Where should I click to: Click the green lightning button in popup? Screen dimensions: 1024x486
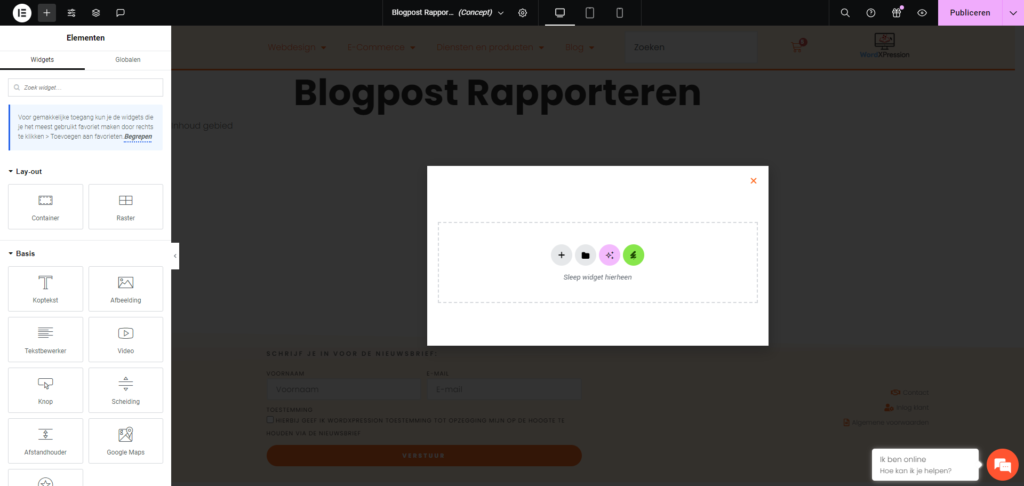(633, 255)
